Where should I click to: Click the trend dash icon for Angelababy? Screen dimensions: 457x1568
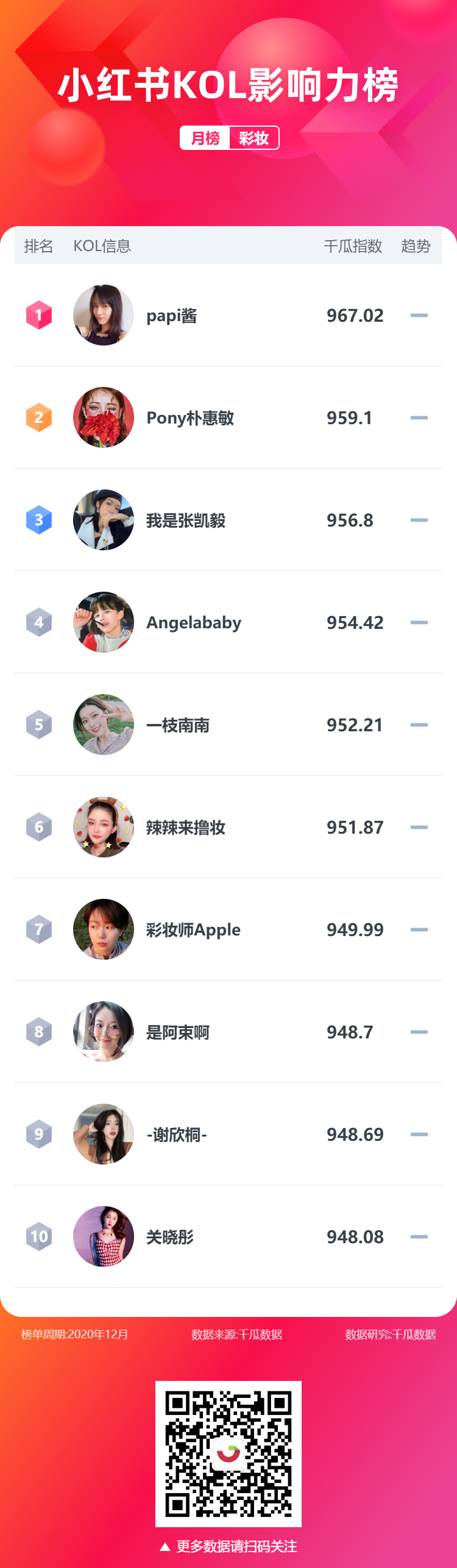[419, 622]
